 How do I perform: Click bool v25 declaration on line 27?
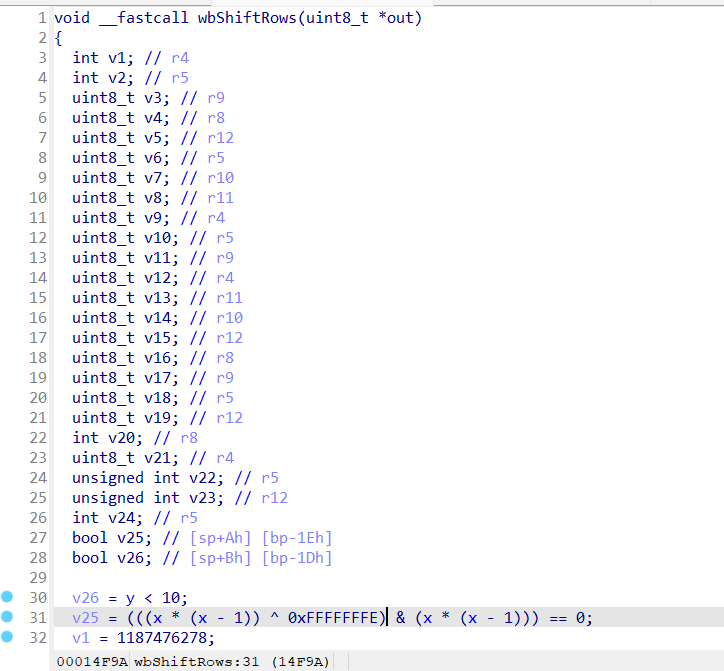pyautogui.click(x=111, y=538)
